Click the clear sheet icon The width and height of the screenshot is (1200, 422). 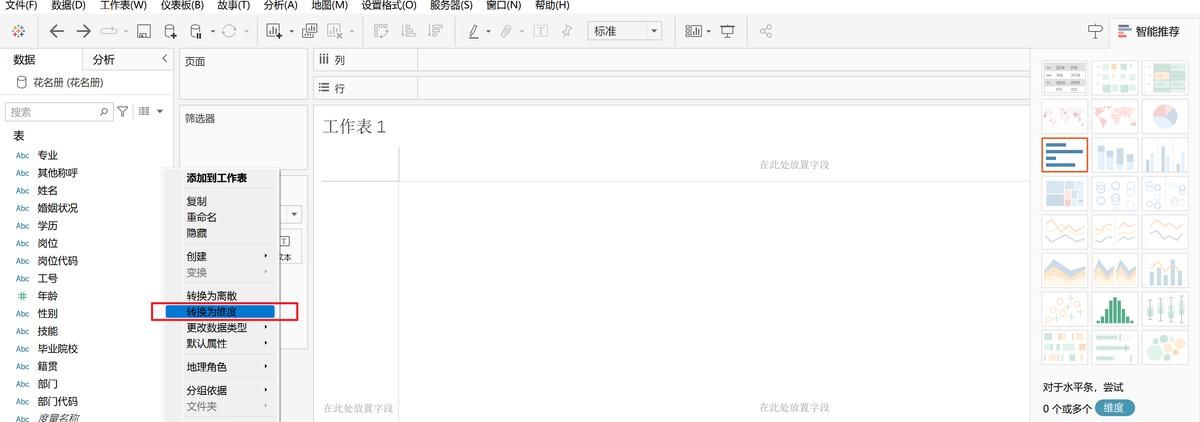pos(335,31)
